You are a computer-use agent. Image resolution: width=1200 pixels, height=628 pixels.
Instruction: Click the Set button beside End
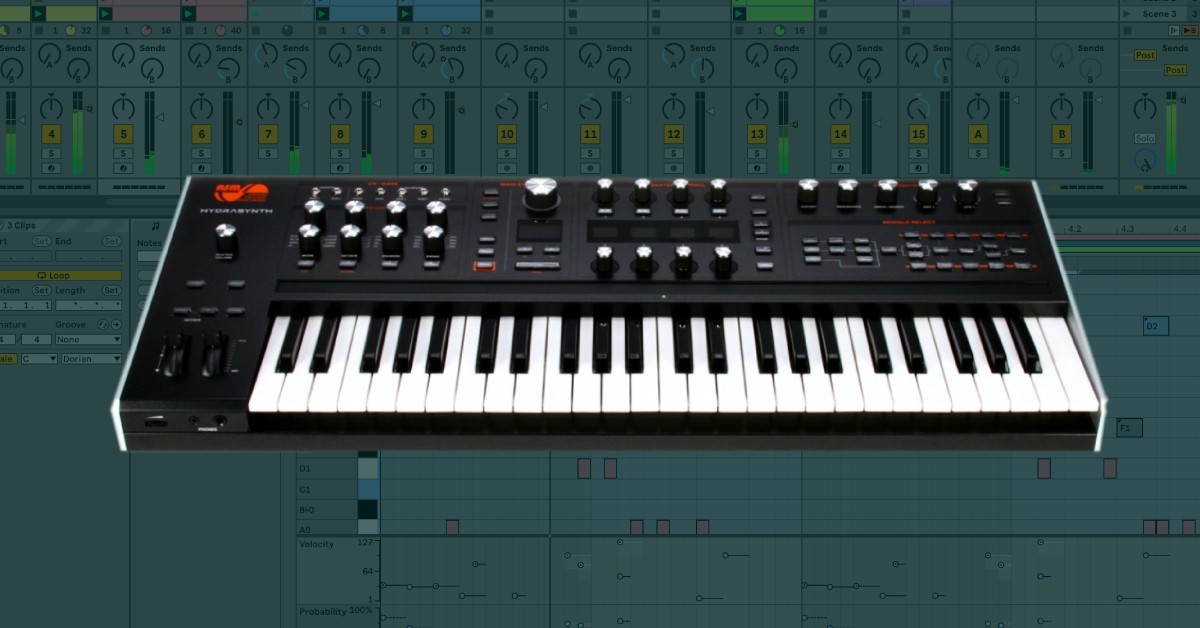111,241
